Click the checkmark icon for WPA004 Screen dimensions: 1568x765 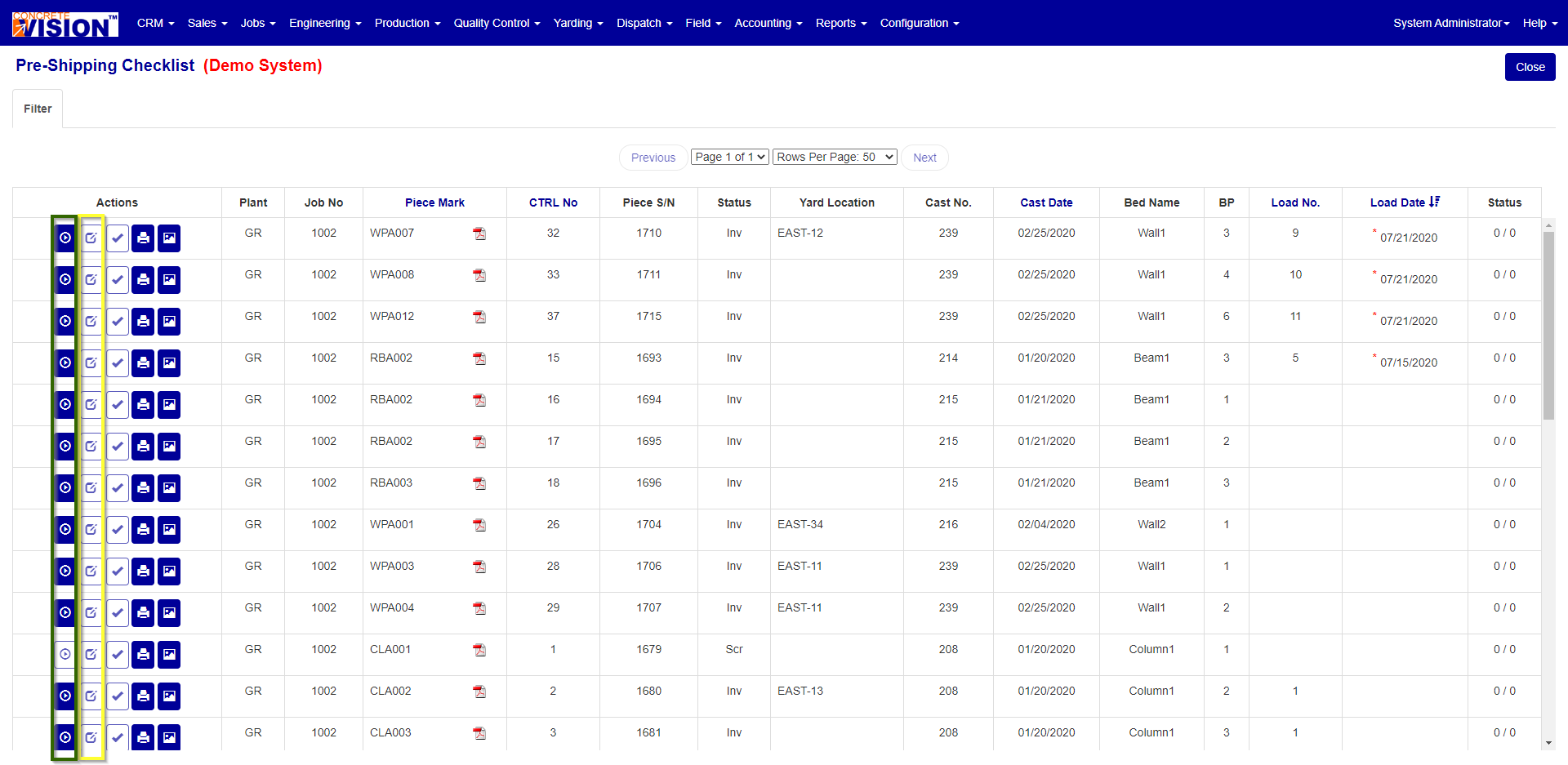[118, 613]
